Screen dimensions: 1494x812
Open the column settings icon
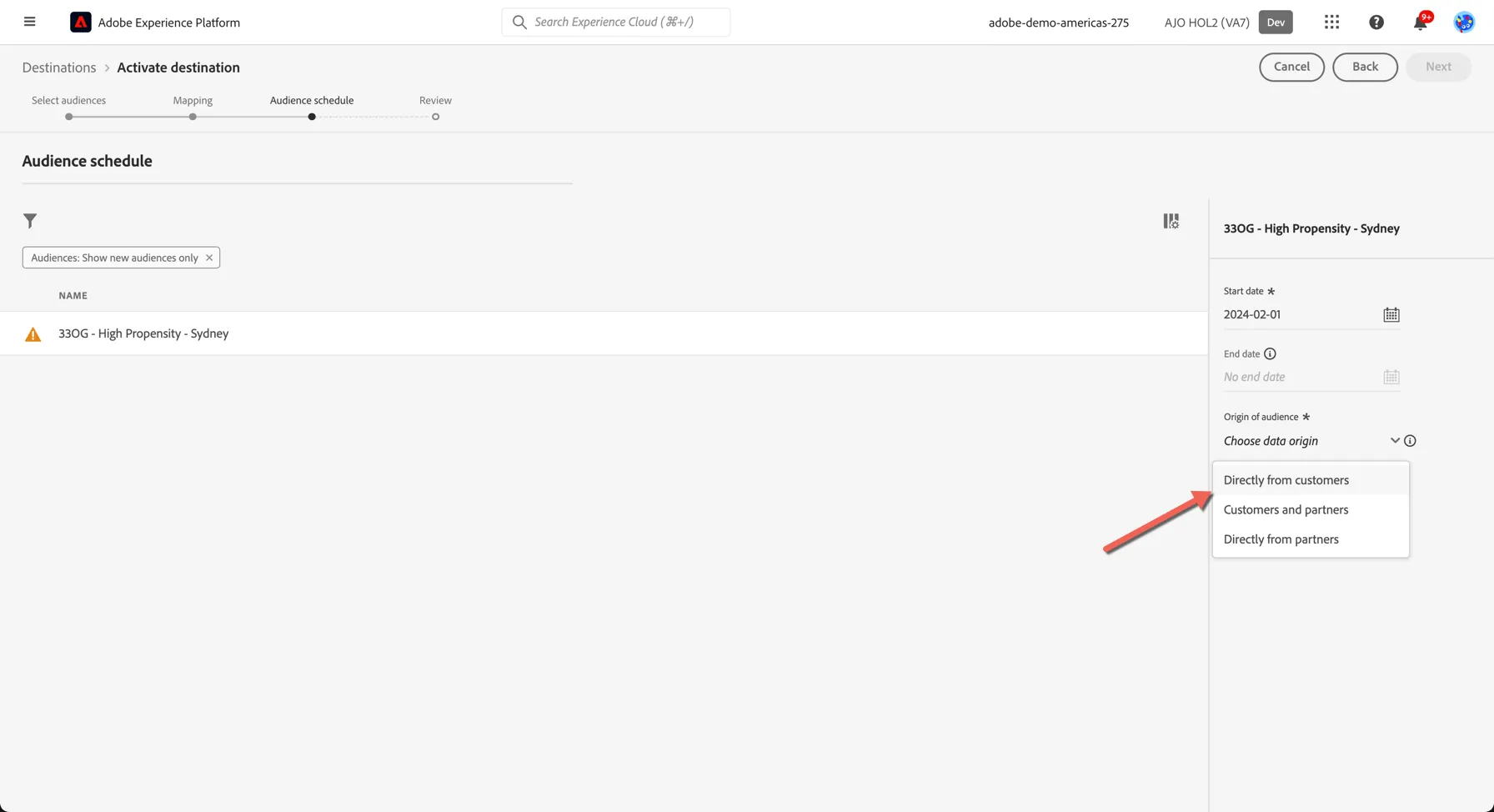tap(1171, 221)
